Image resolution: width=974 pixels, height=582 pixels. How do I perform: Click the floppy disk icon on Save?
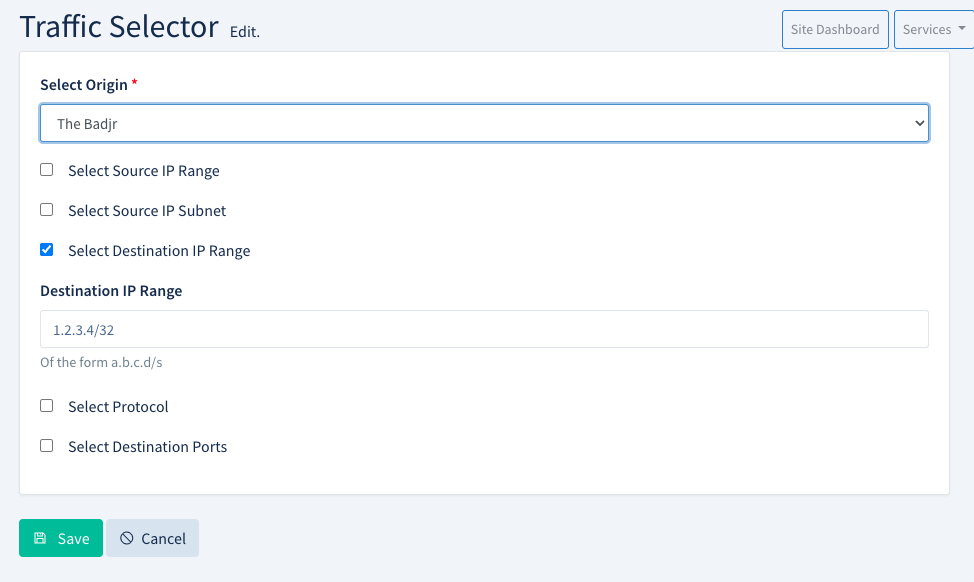click(x=40, y=538)
